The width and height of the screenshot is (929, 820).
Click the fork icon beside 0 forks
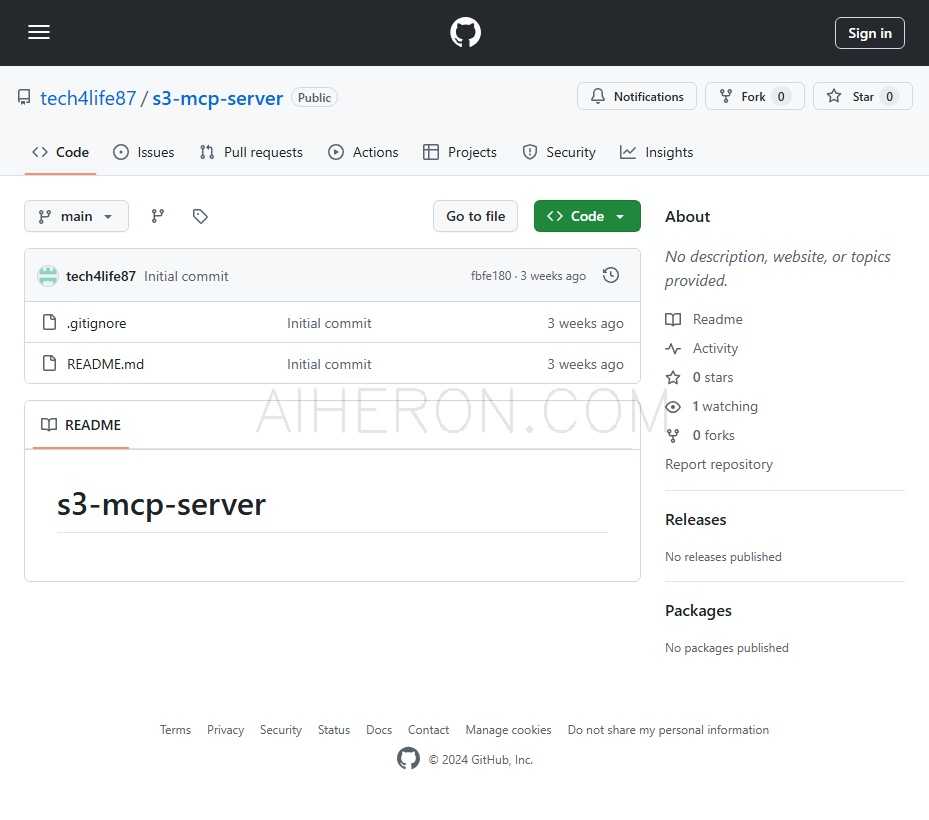click(x=672, y=435)
